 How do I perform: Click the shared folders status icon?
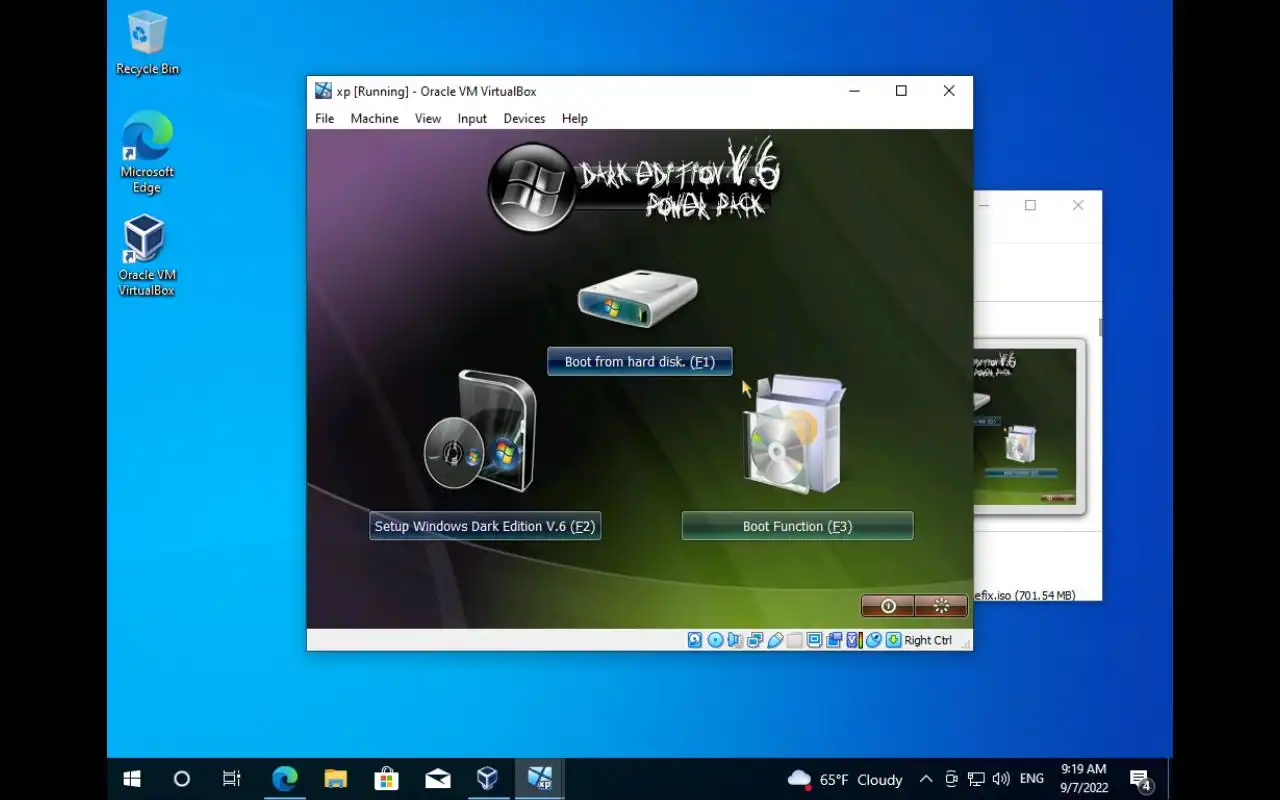795,640
